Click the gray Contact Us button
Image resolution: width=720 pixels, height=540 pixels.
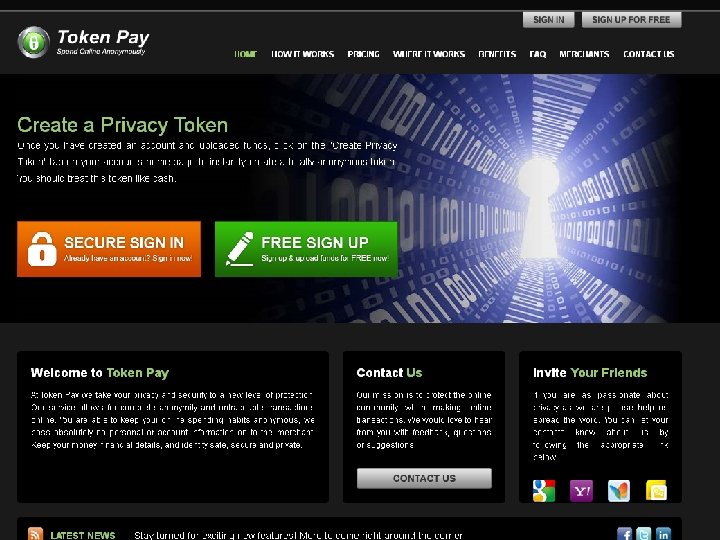pos(424,478)
